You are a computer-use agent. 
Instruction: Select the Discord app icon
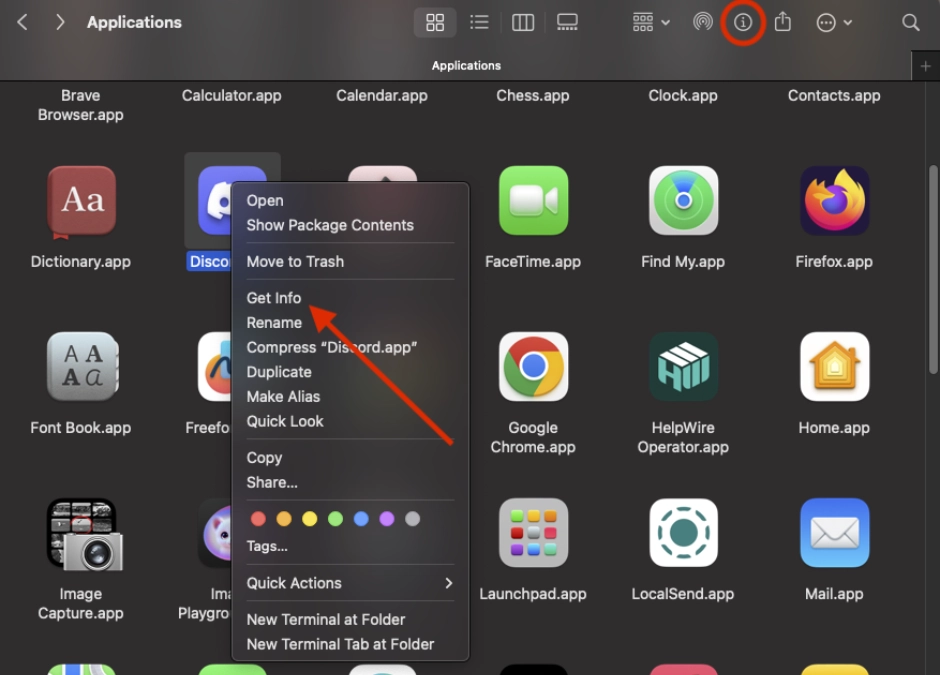click(x=215, y=200)
